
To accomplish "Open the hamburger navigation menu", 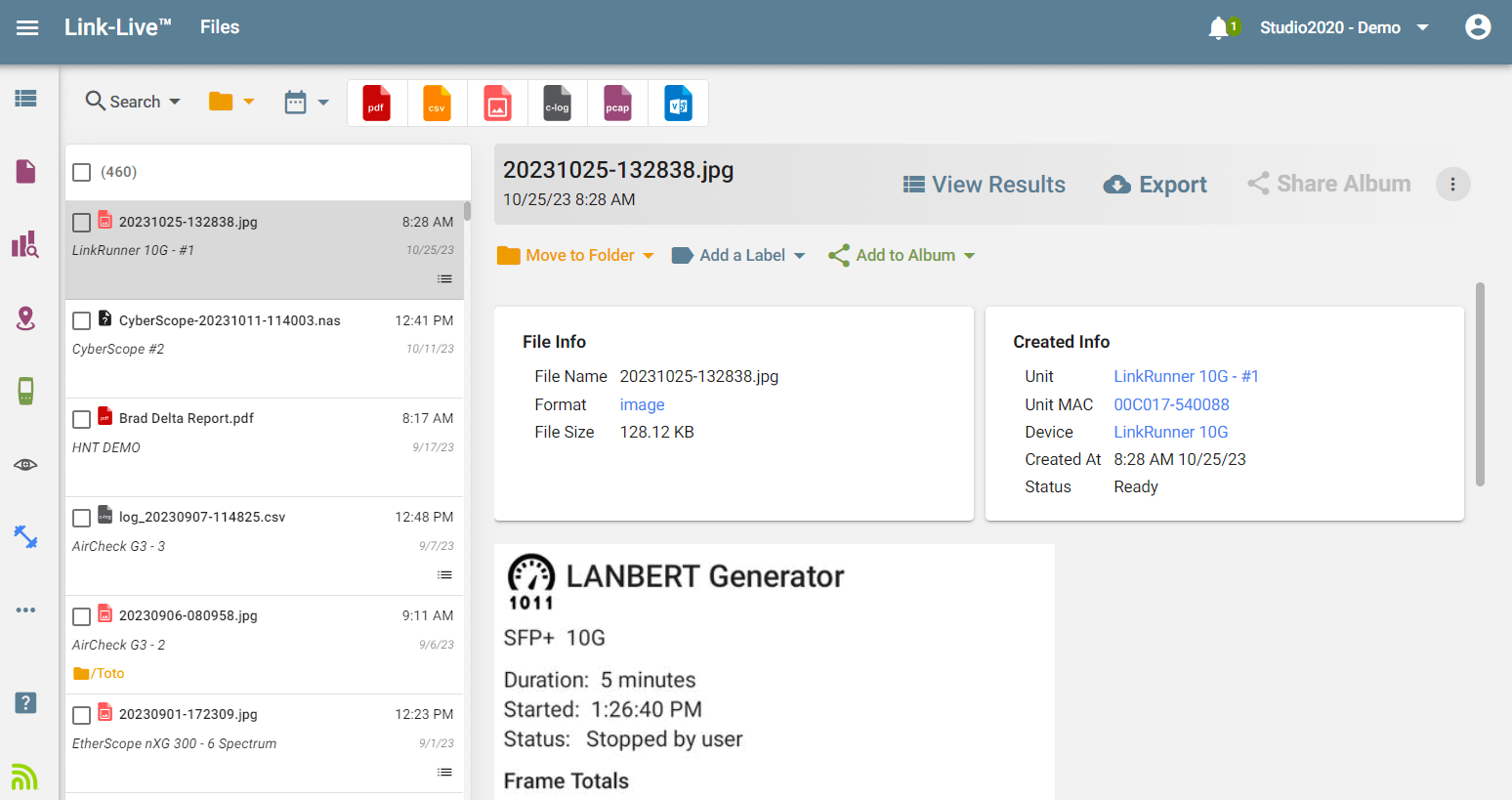I will tap(27, 27).
